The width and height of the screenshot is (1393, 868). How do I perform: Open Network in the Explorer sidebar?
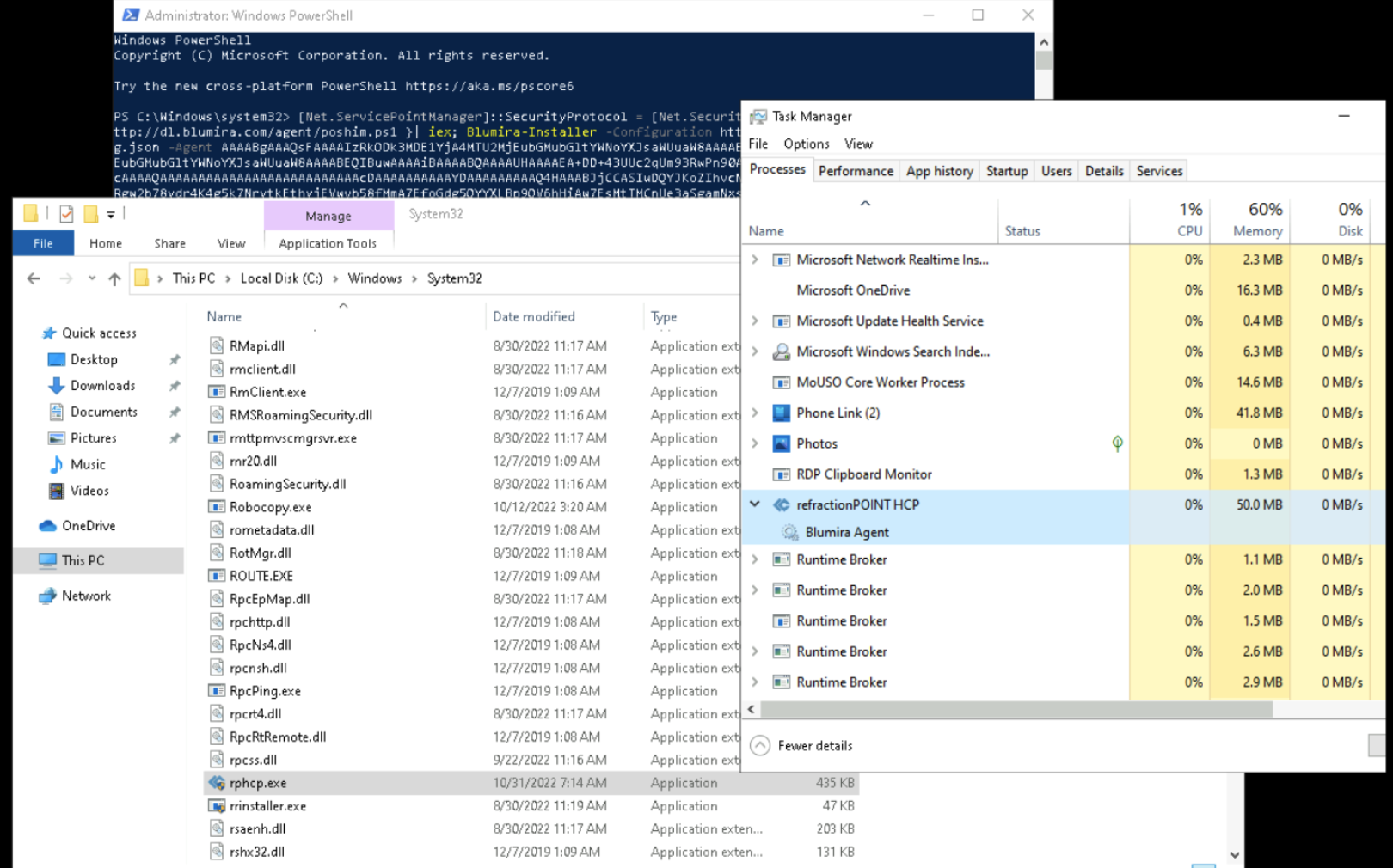coord(86,596)
